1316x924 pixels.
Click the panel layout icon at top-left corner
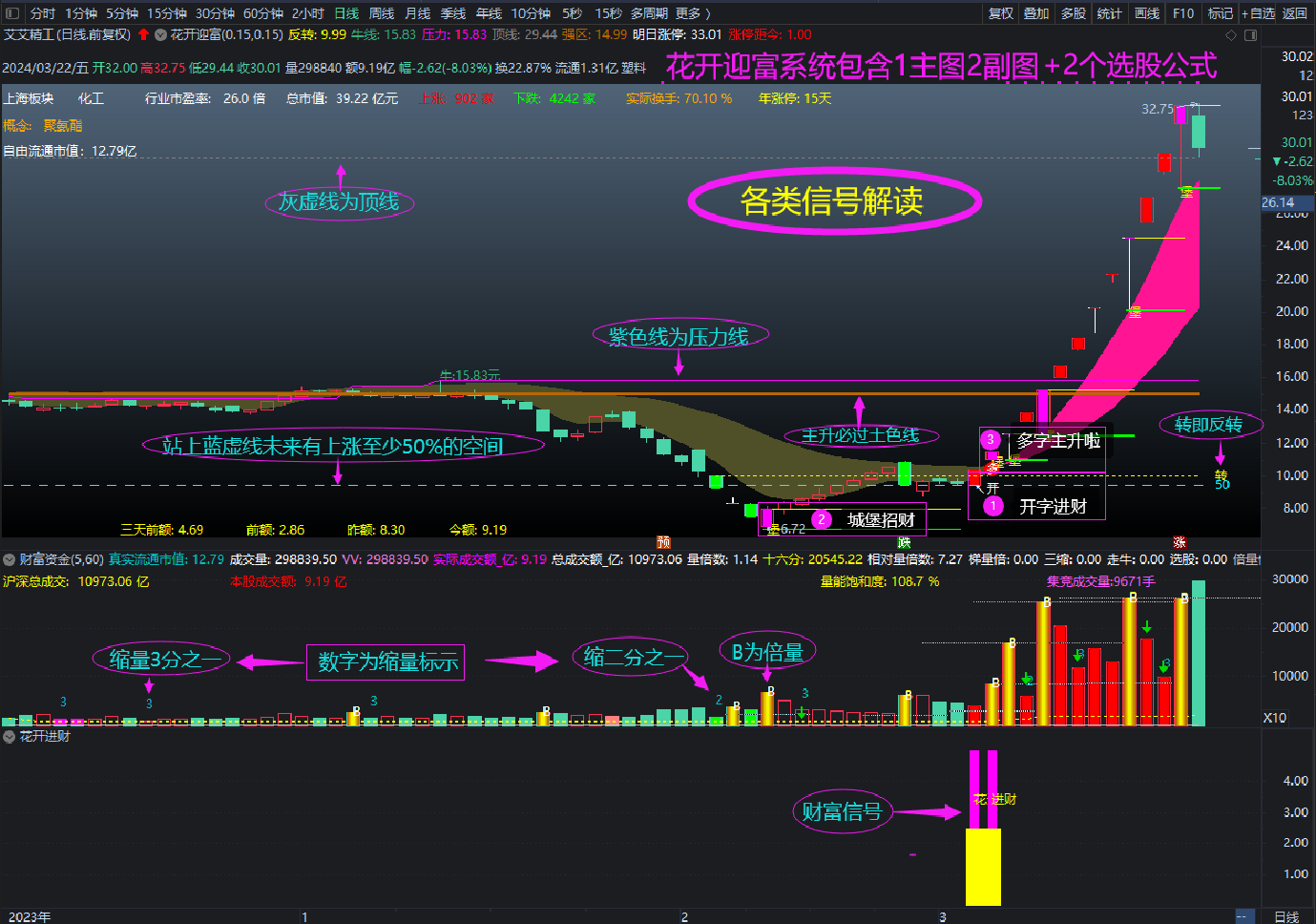(x=11, y=13)
